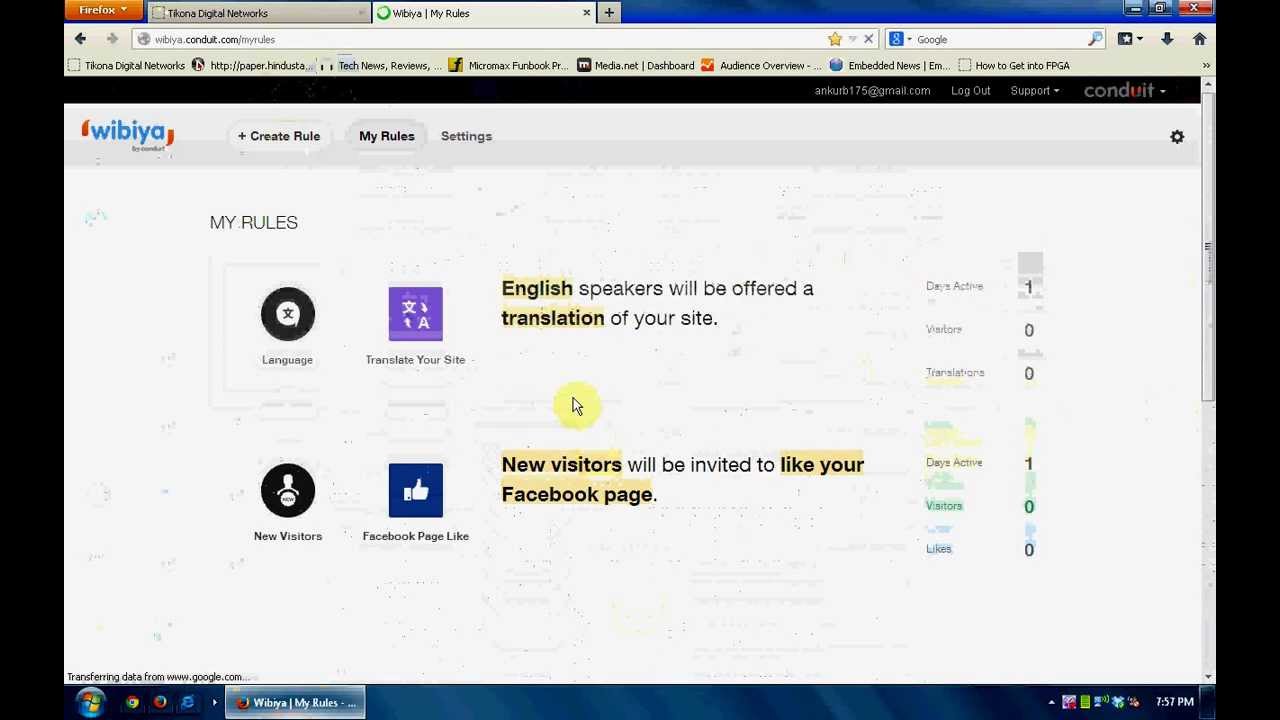The image size is (1280, 720).
Task: Expand quick launch overflow arrow
Action: [214, 702]
